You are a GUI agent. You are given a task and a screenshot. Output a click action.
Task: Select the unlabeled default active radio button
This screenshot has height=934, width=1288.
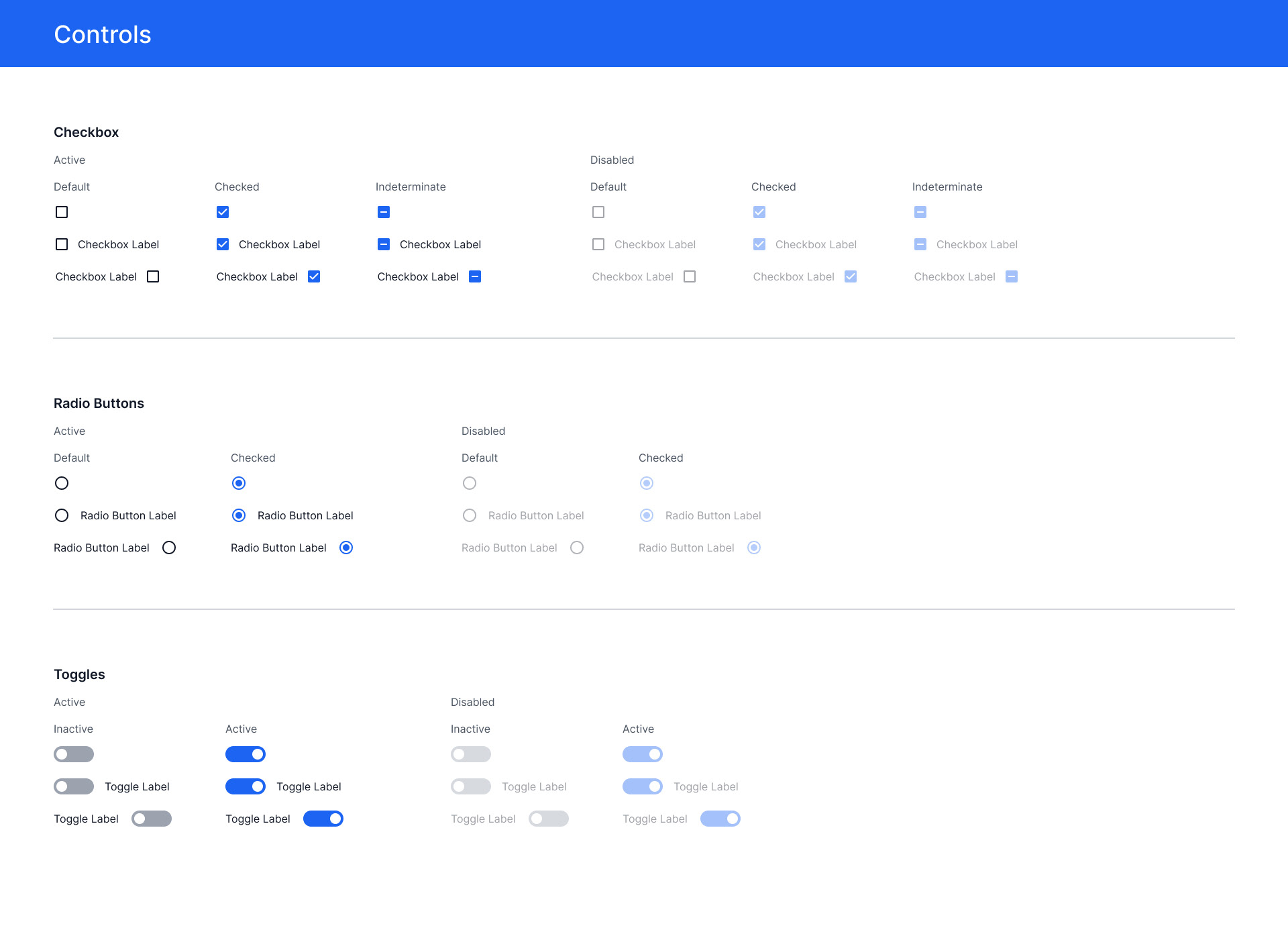62,483
